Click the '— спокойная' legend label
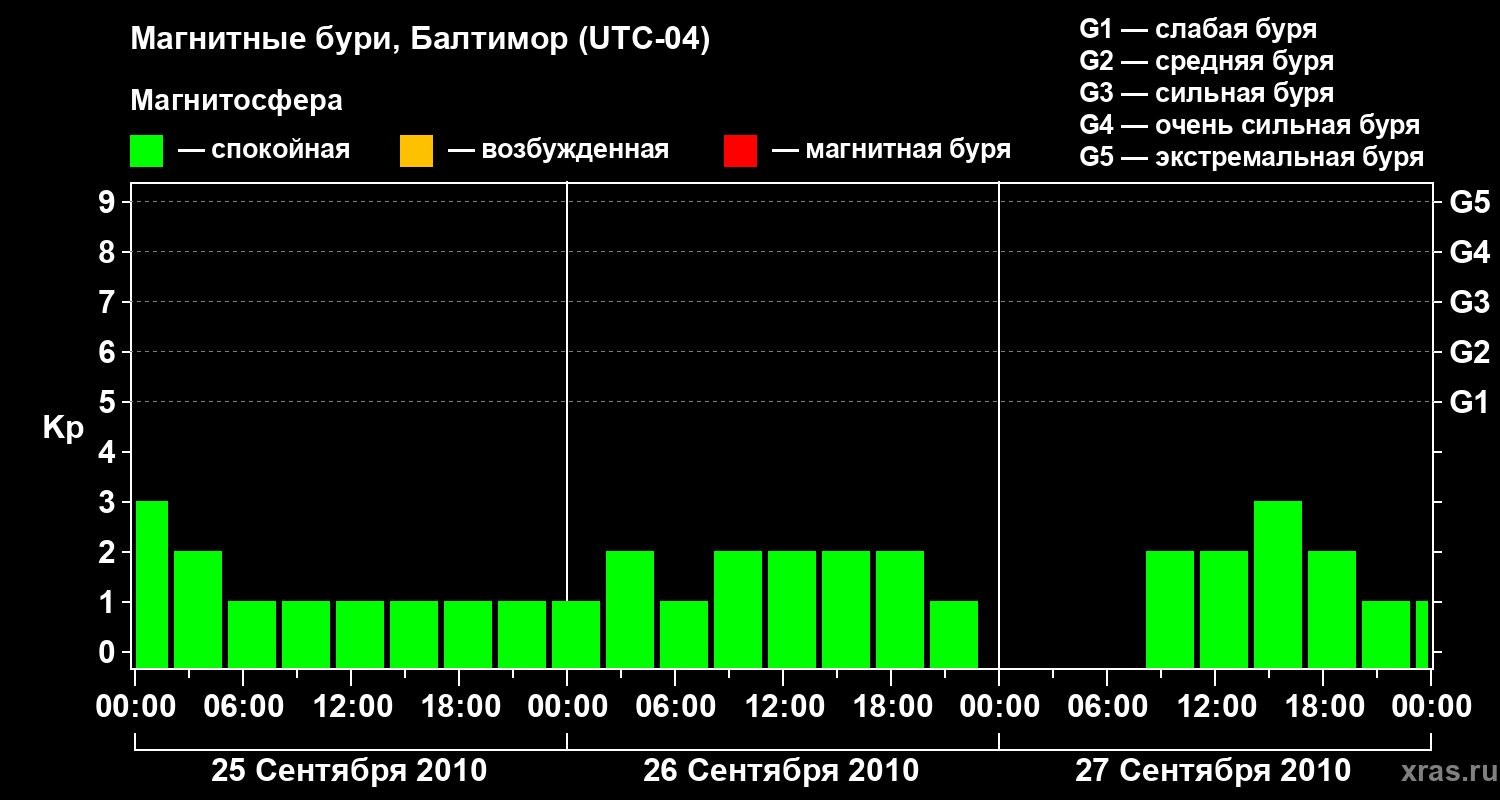Viewport: 1500px width, 800px height. click(264, 150)
